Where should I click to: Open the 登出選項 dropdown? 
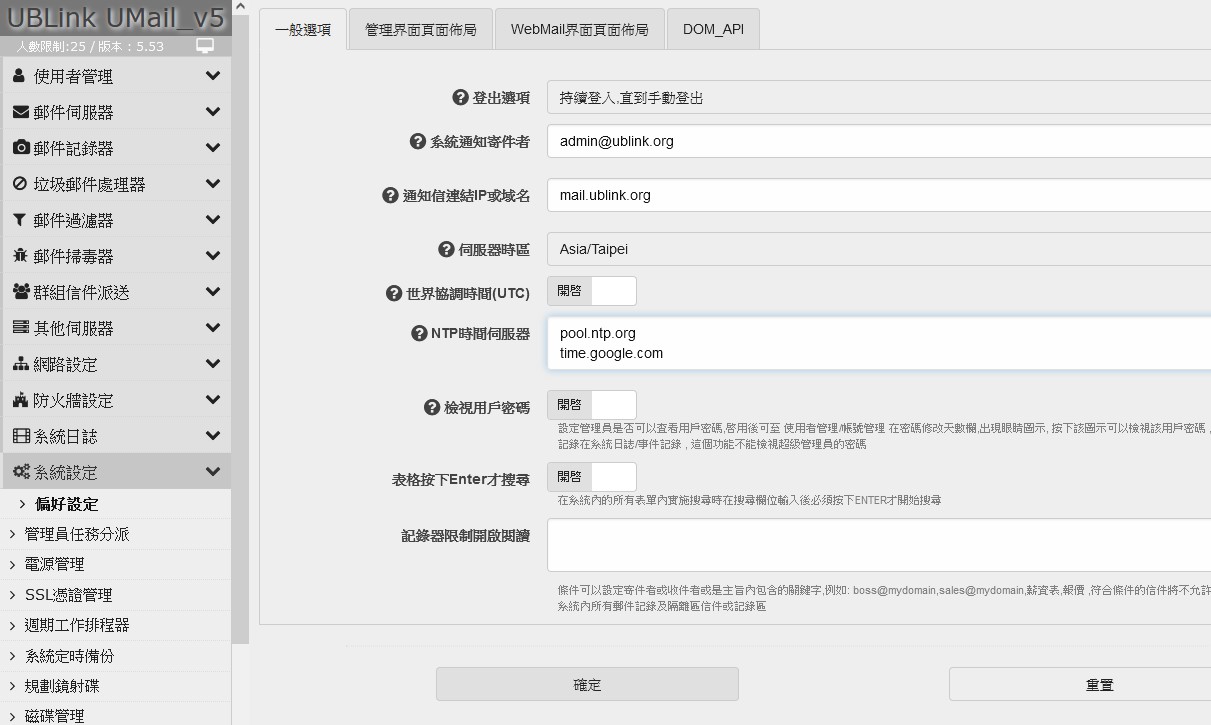point(878,98)
